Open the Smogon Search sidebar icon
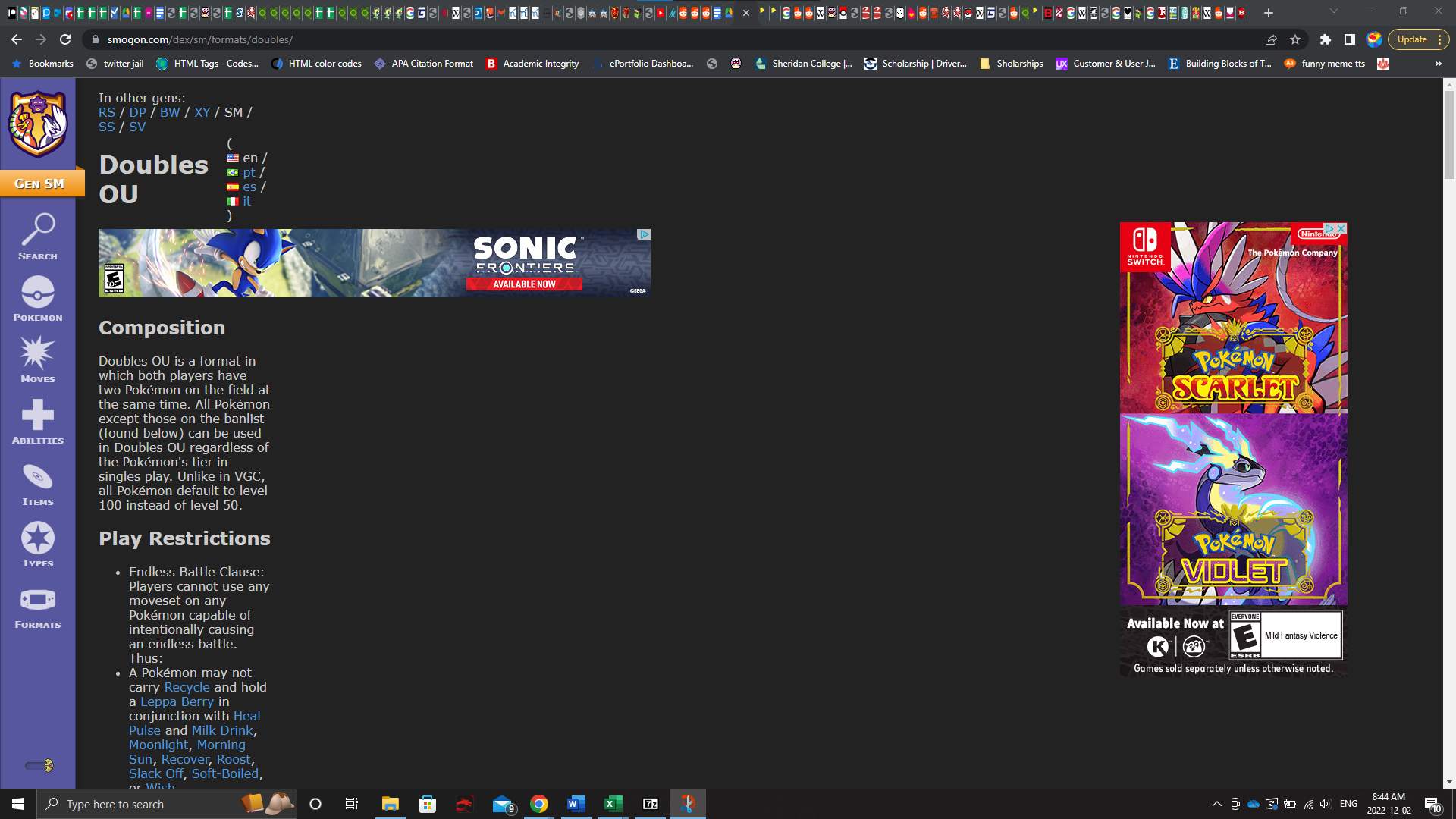Screen dimensions: 1456x819 tap(38, 237)
